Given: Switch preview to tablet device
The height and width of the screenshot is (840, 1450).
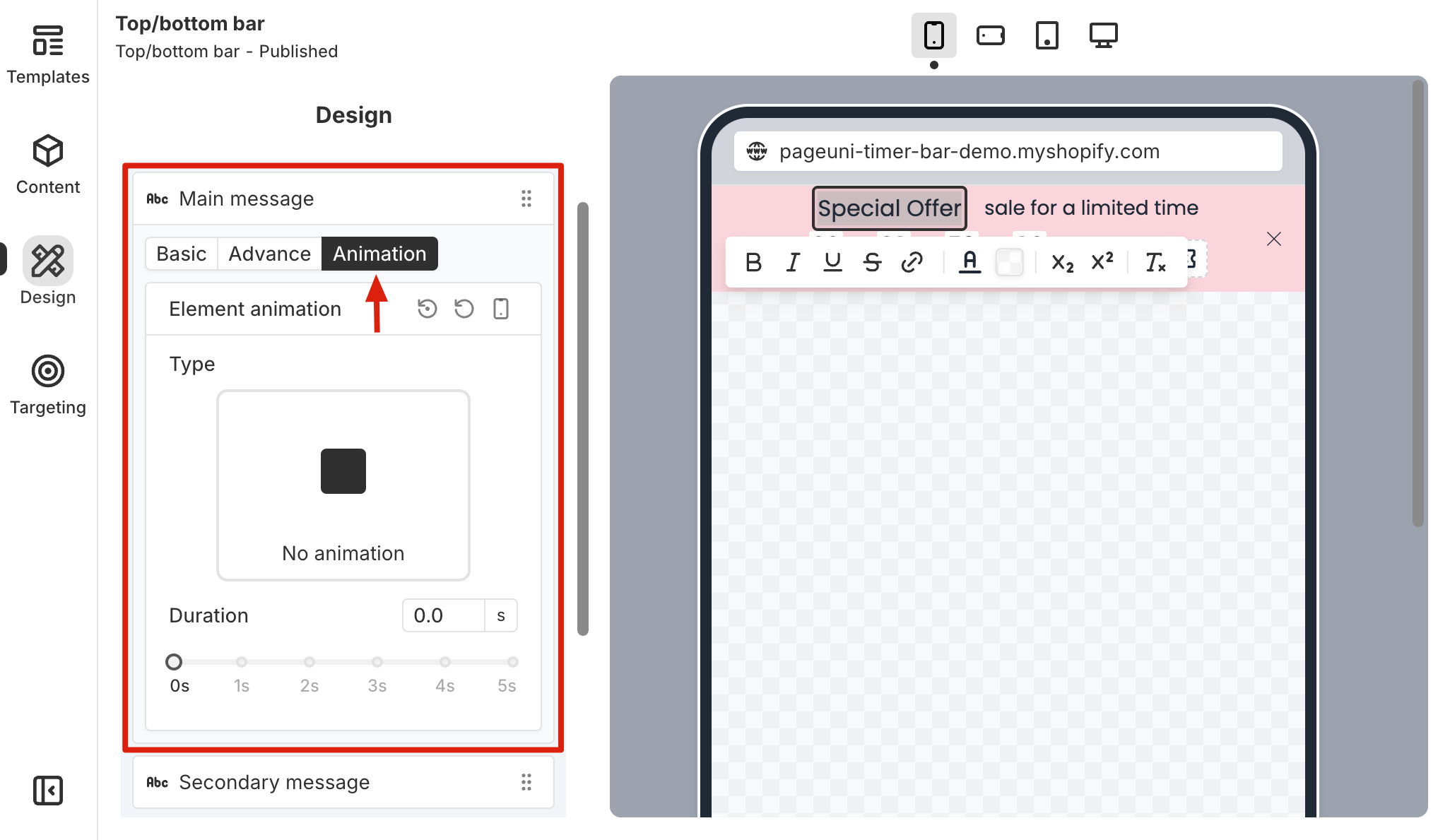Looking at the screenshot, I should (x=1047, y=35).
